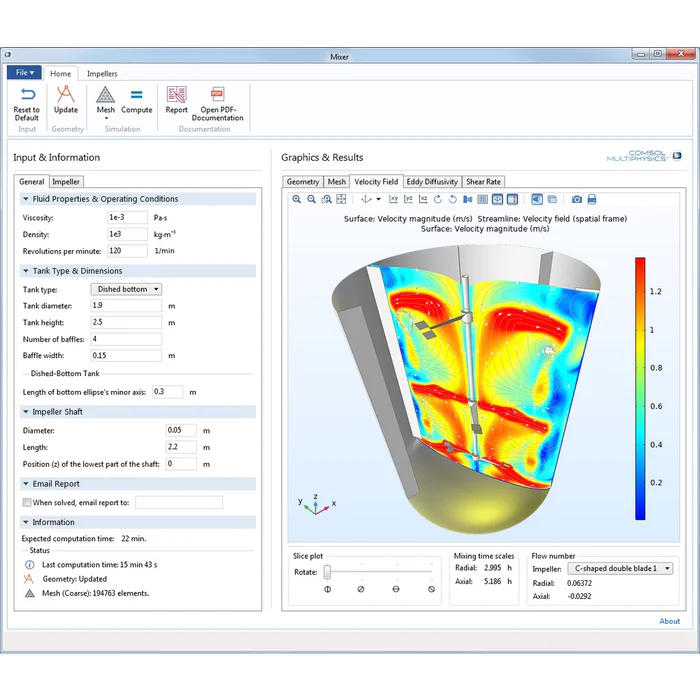Click the 0 degree slice rotation symbol

click(x=327, y=589)
